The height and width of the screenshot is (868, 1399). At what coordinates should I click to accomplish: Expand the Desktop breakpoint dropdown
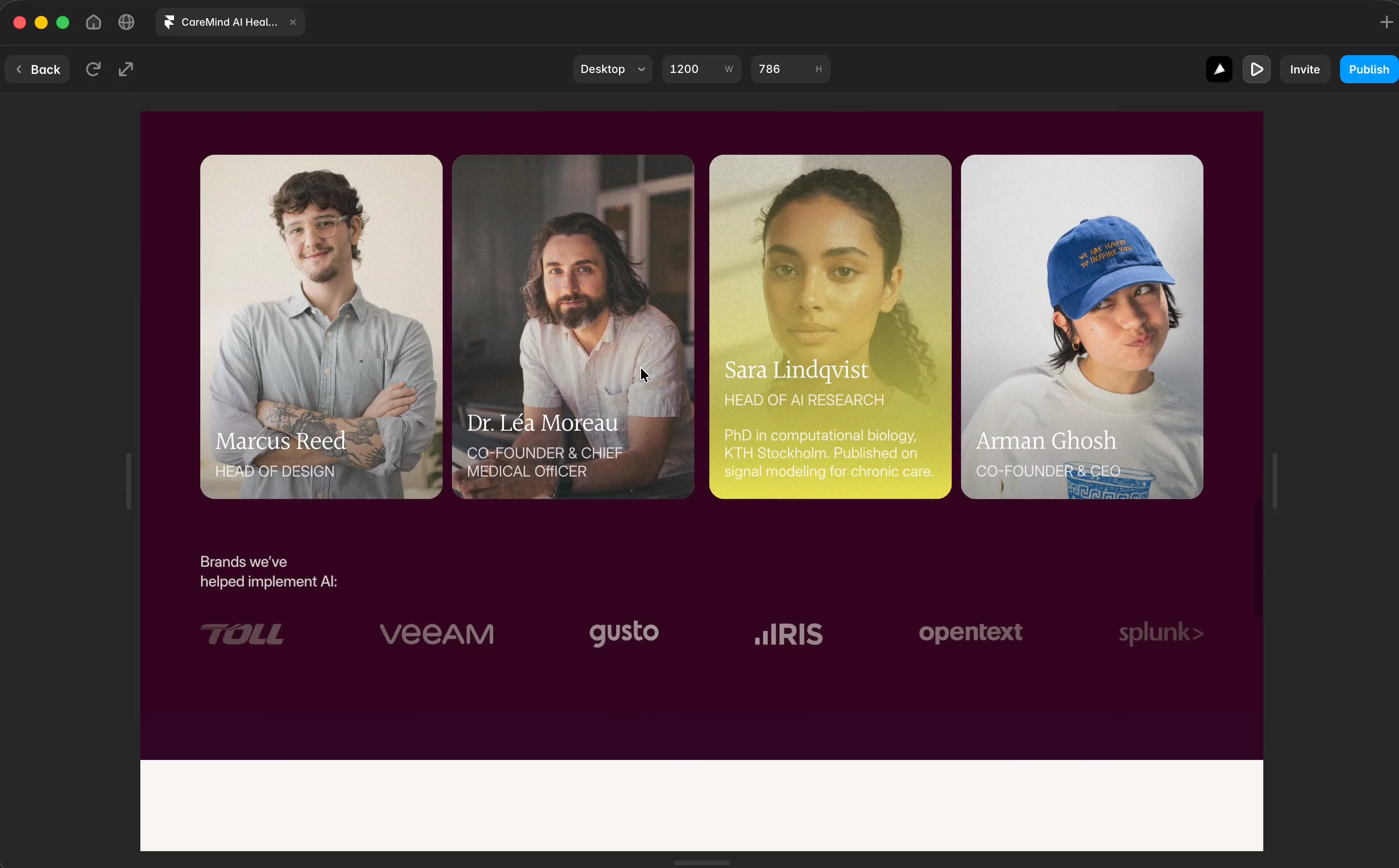[612, 70]
